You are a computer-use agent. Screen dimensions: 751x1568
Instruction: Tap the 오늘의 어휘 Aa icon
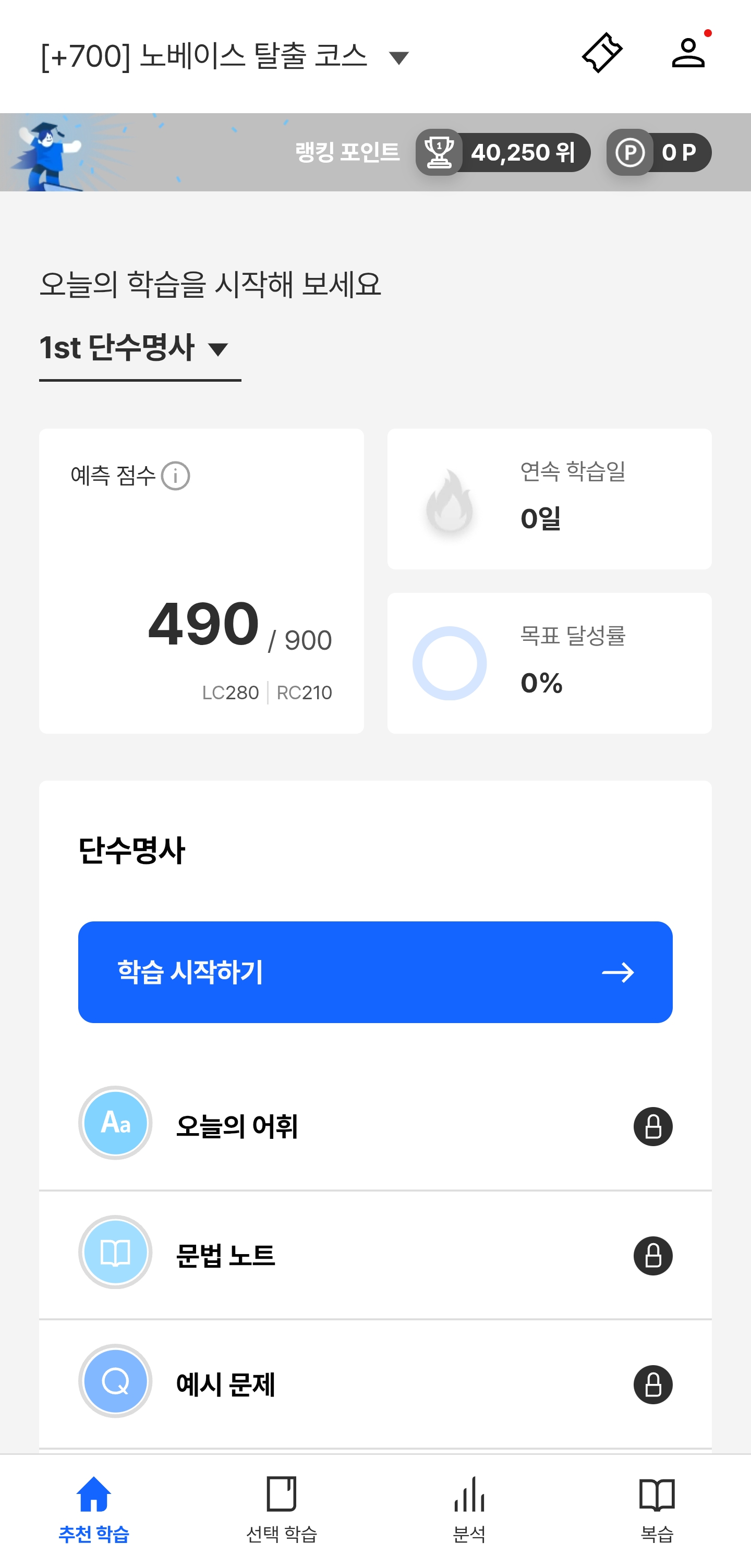115,1123
